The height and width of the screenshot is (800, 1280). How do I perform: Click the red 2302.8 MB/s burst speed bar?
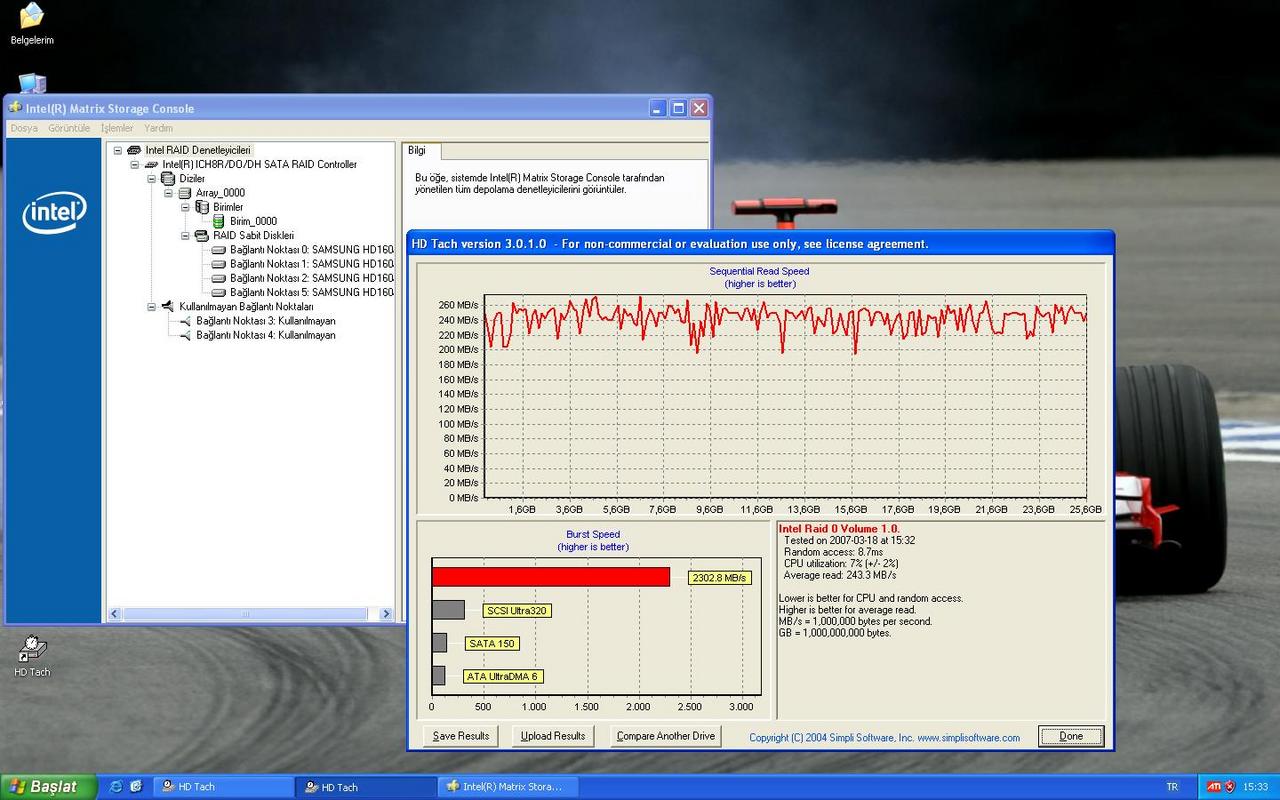[551, 577]
